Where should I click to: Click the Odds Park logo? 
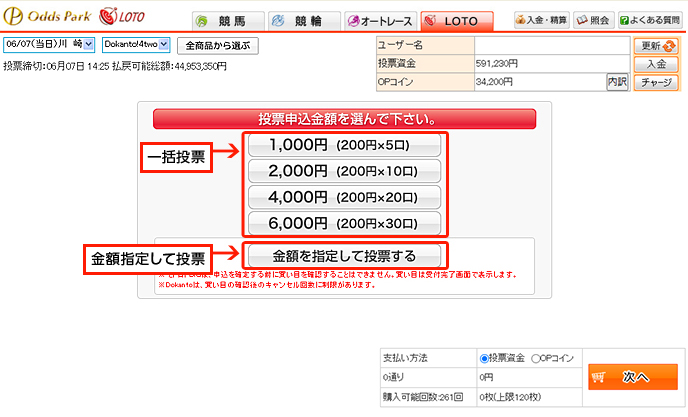click(47, 16)
